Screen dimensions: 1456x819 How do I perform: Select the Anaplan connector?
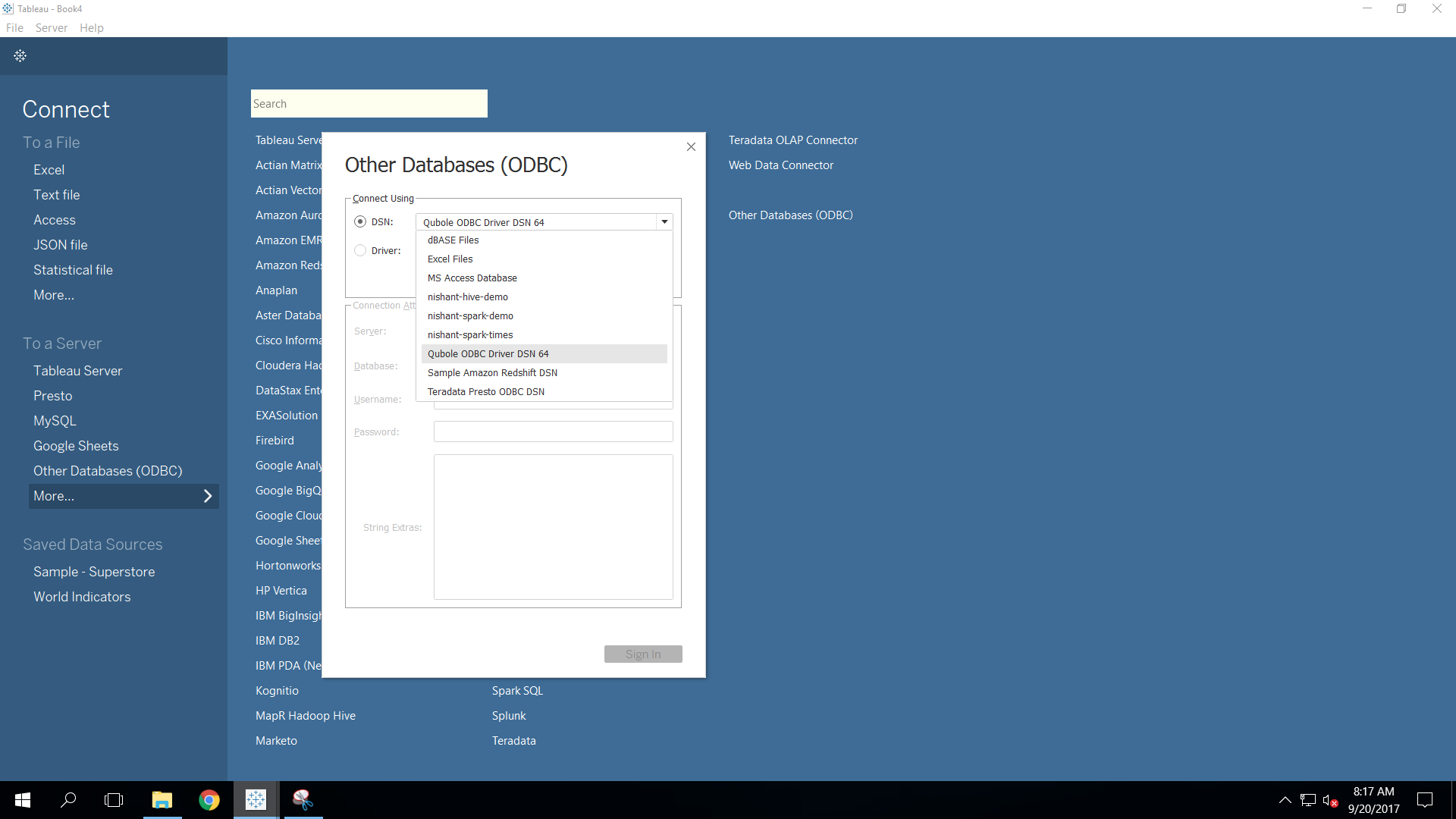[x=276, y=290]
